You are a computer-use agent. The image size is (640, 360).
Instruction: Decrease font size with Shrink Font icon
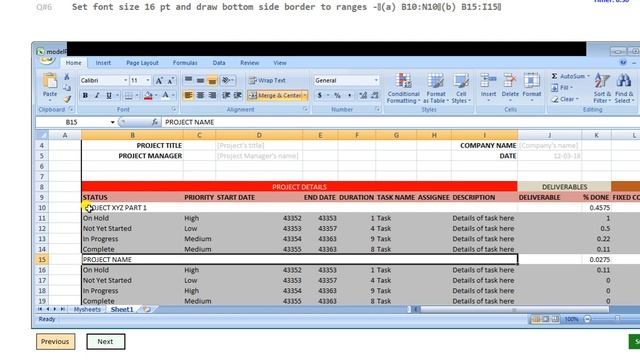[x=171, y=80]
